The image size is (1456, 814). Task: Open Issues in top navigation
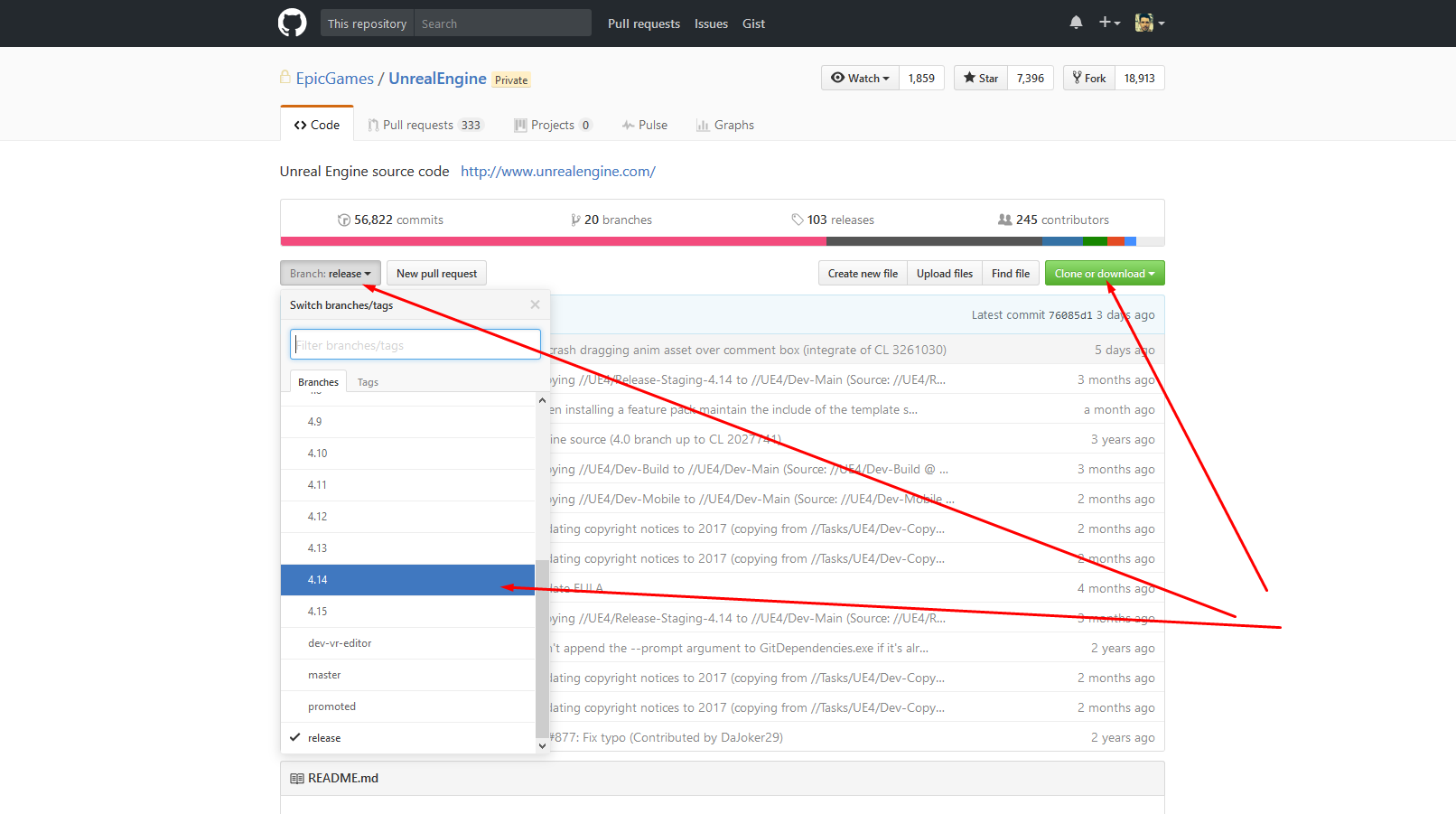[x=711, y=23]
